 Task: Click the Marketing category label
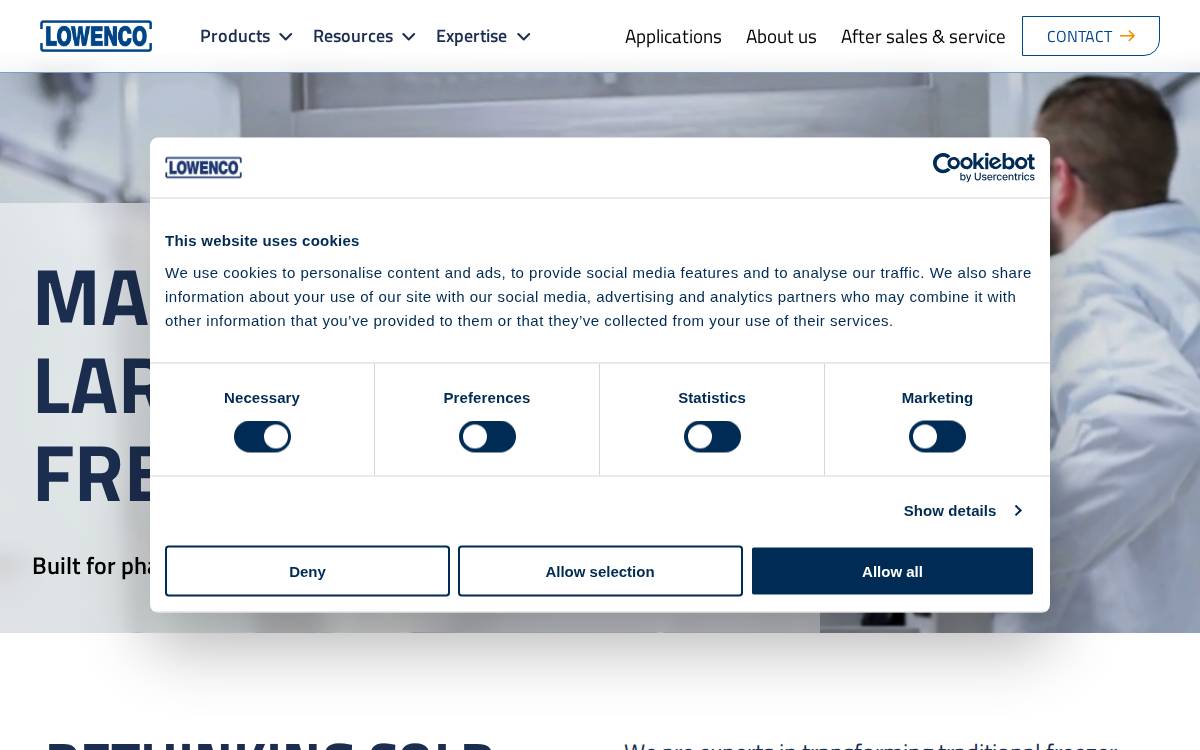click(x=937, y=398)
